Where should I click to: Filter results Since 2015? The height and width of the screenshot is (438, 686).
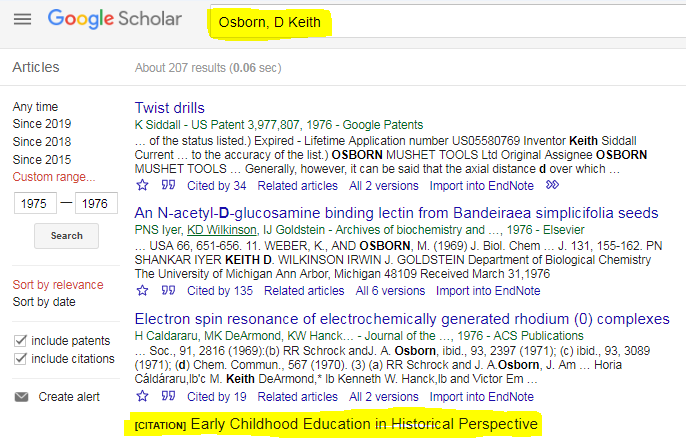coord(42,160)
